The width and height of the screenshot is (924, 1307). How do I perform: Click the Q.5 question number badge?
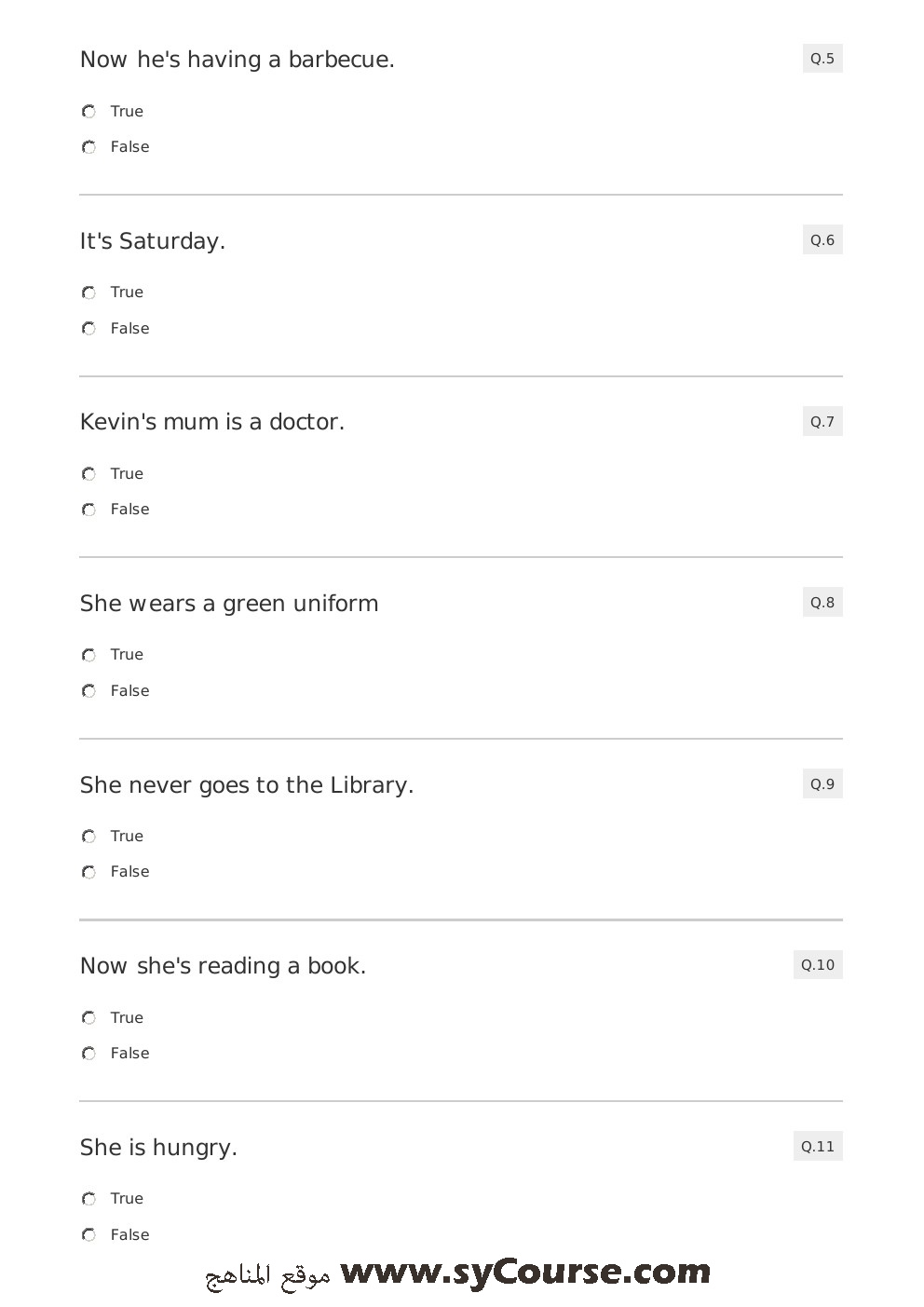click(822, 59)
